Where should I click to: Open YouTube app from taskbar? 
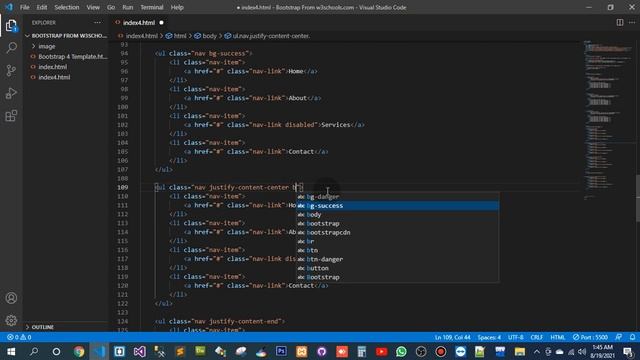[381, 351]
